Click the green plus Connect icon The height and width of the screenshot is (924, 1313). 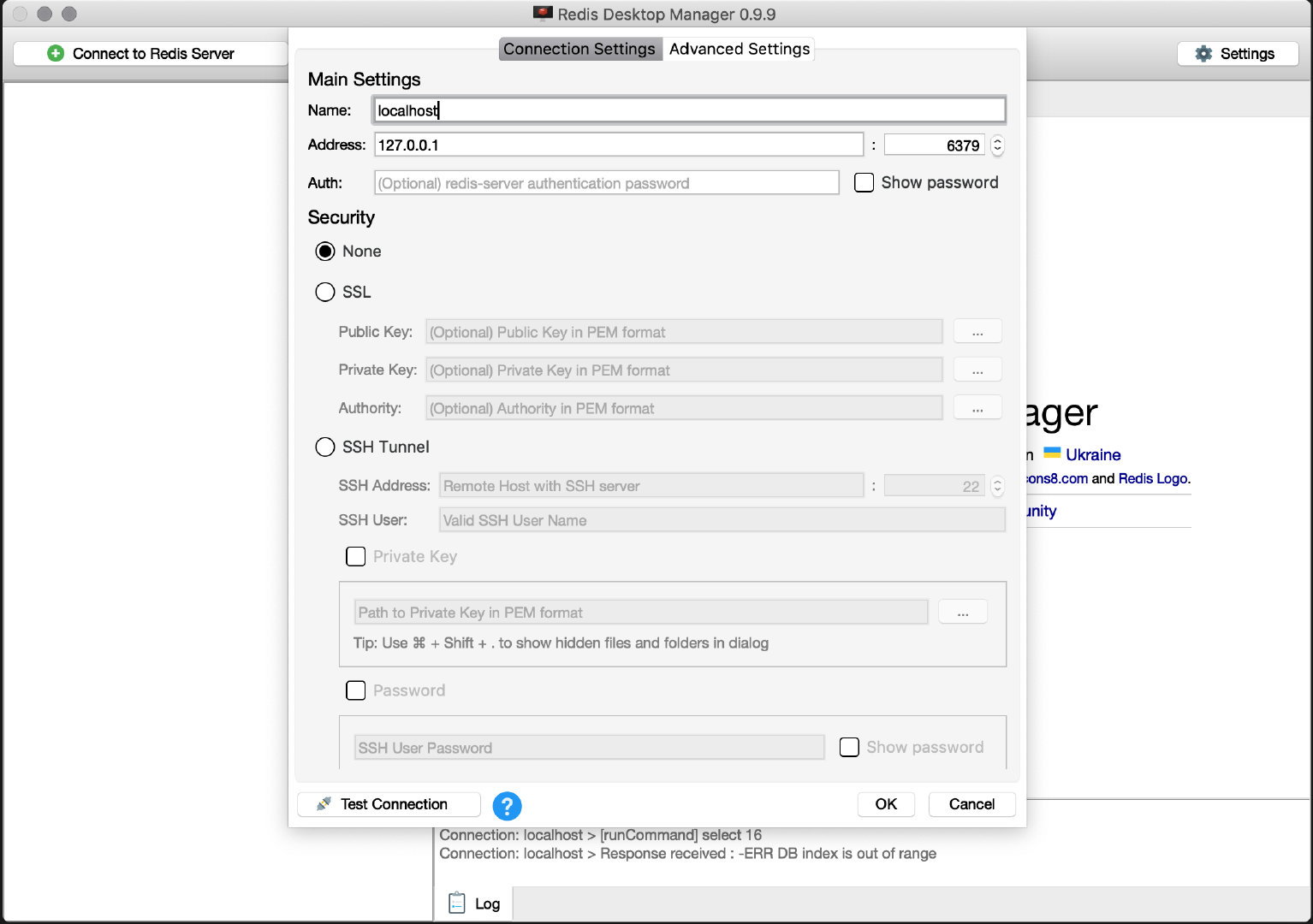point(56,53)
